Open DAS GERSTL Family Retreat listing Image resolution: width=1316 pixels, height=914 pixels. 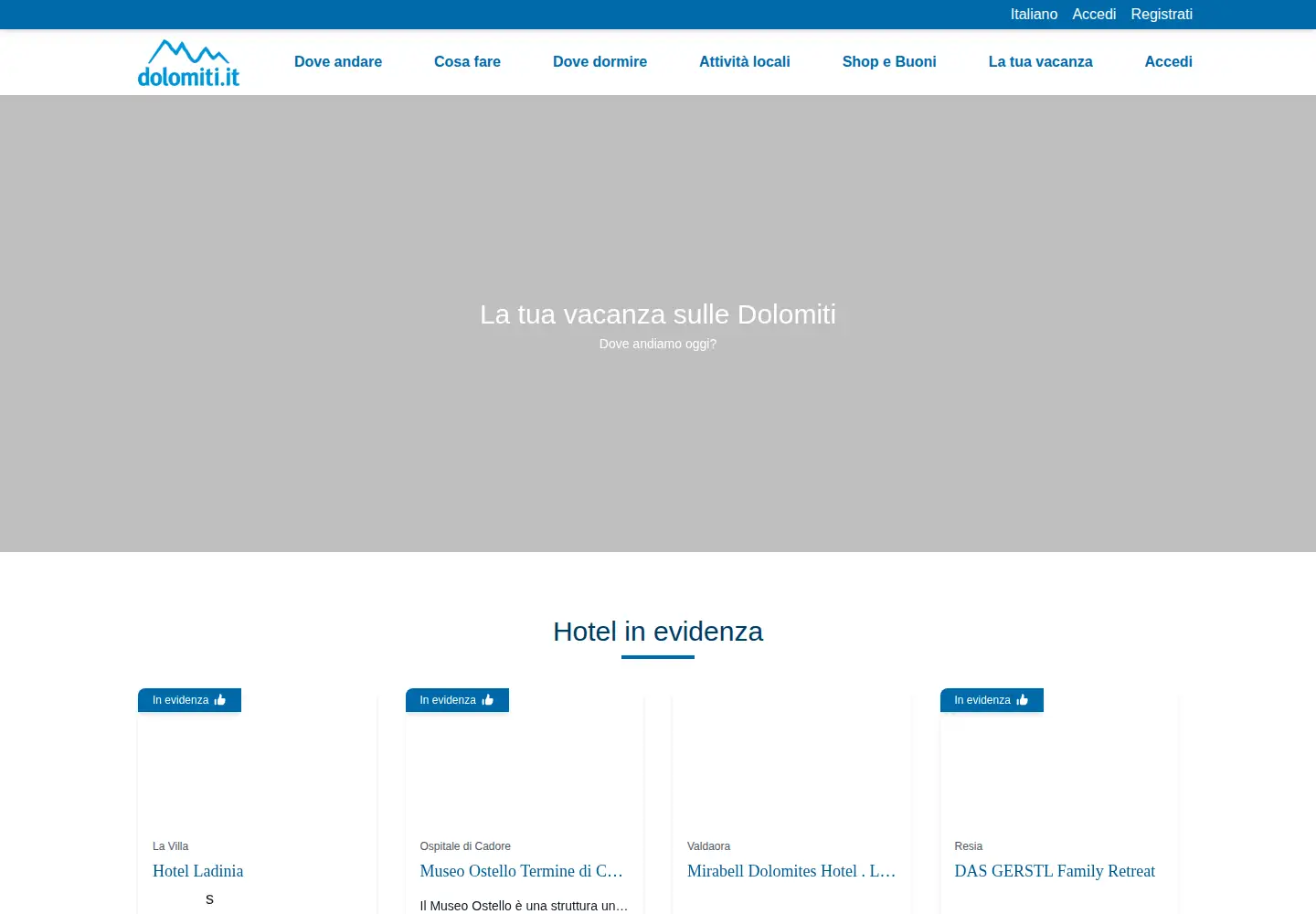[1055, 871]
